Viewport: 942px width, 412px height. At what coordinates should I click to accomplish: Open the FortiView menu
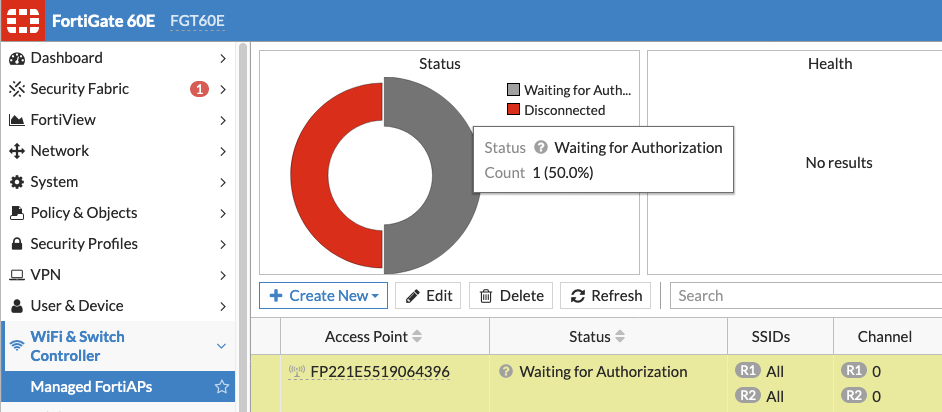[119, 120]
